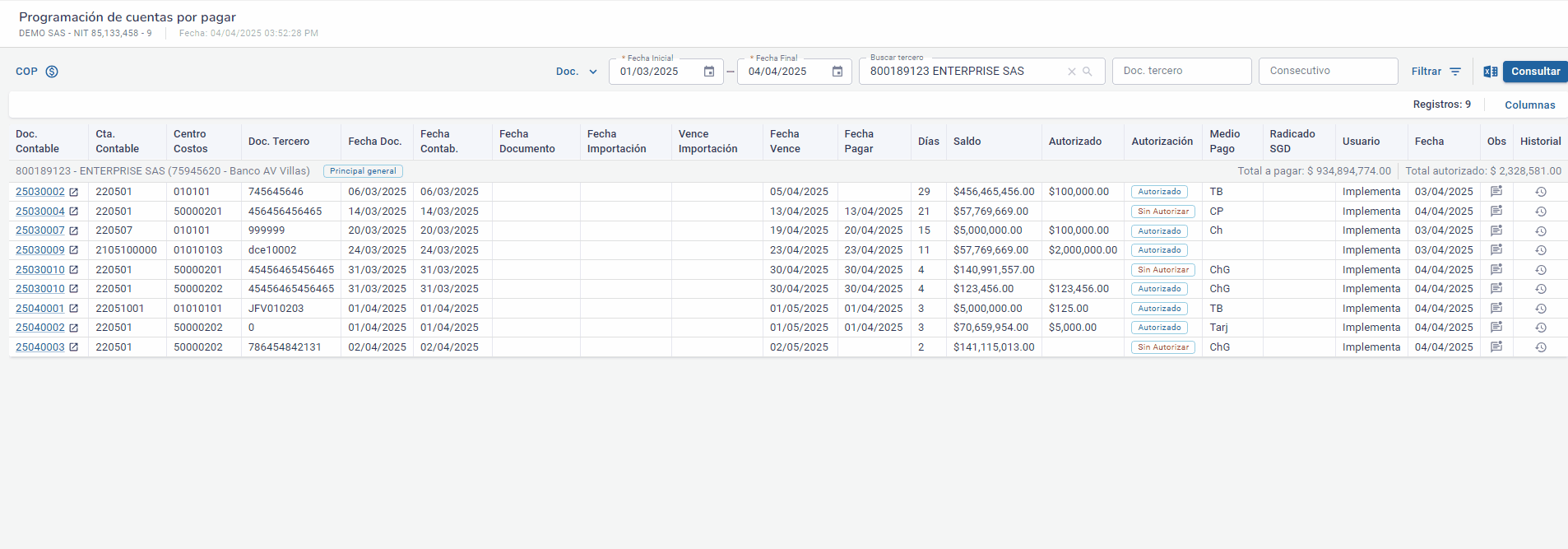Open the Fecha Final calendar picker
Screen dimensions: 1568x549
coord(837,72)
